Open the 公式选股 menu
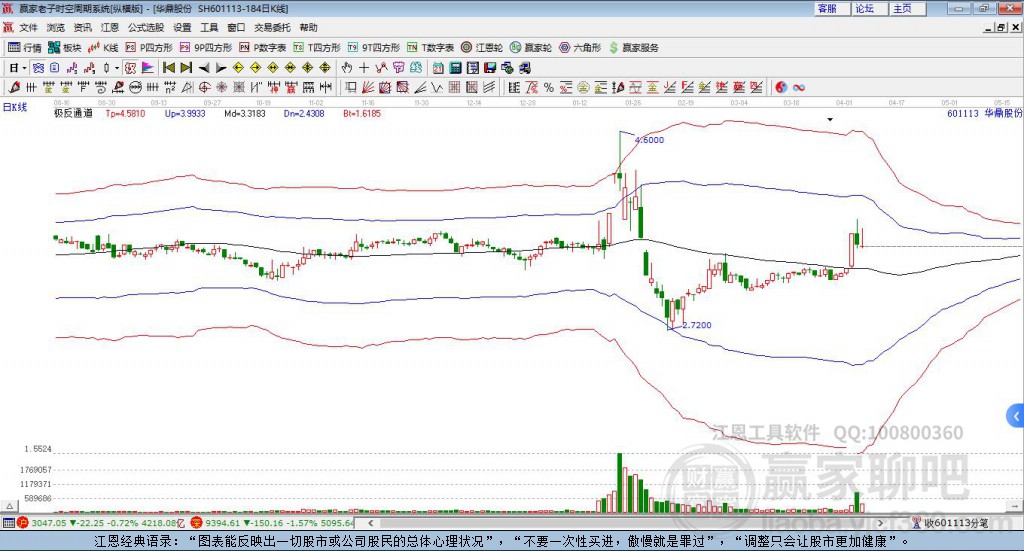The height and width of the screenshot is (551, 1024). [146, 27]
